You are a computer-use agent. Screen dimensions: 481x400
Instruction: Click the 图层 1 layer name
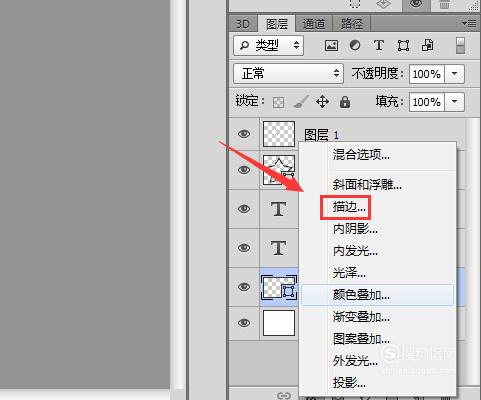click(x=321, y=135)
